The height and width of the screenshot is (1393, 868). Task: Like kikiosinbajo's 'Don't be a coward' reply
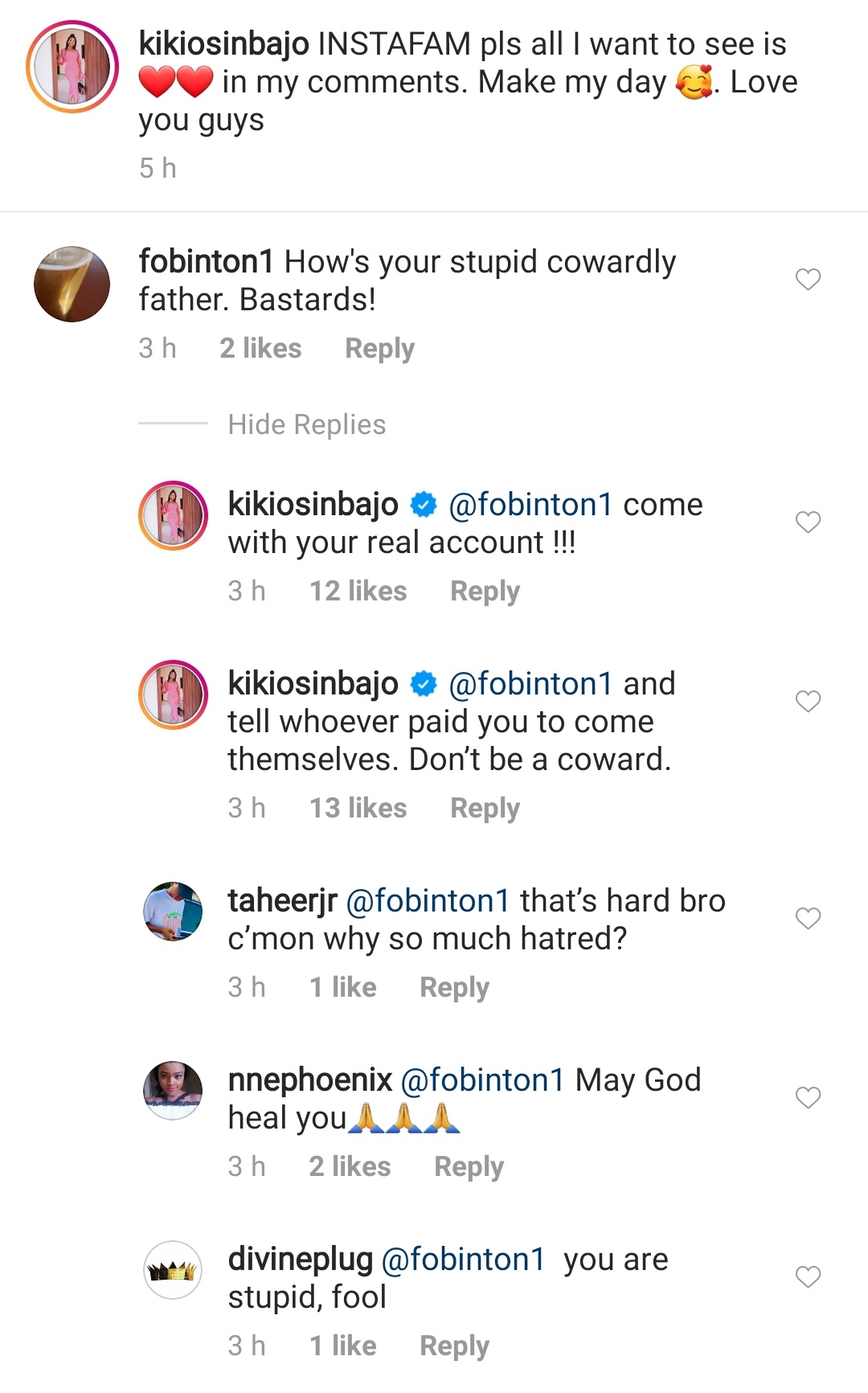point(808,702)
